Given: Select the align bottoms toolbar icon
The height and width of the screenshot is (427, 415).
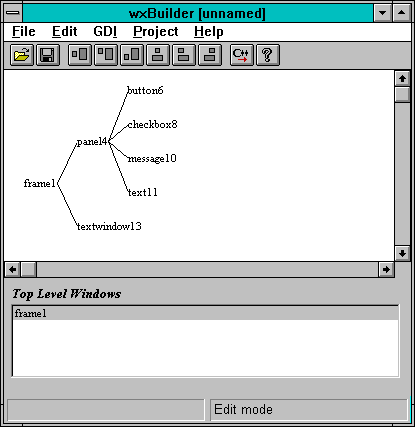Looking at the screenshot, I should [132, 55].
